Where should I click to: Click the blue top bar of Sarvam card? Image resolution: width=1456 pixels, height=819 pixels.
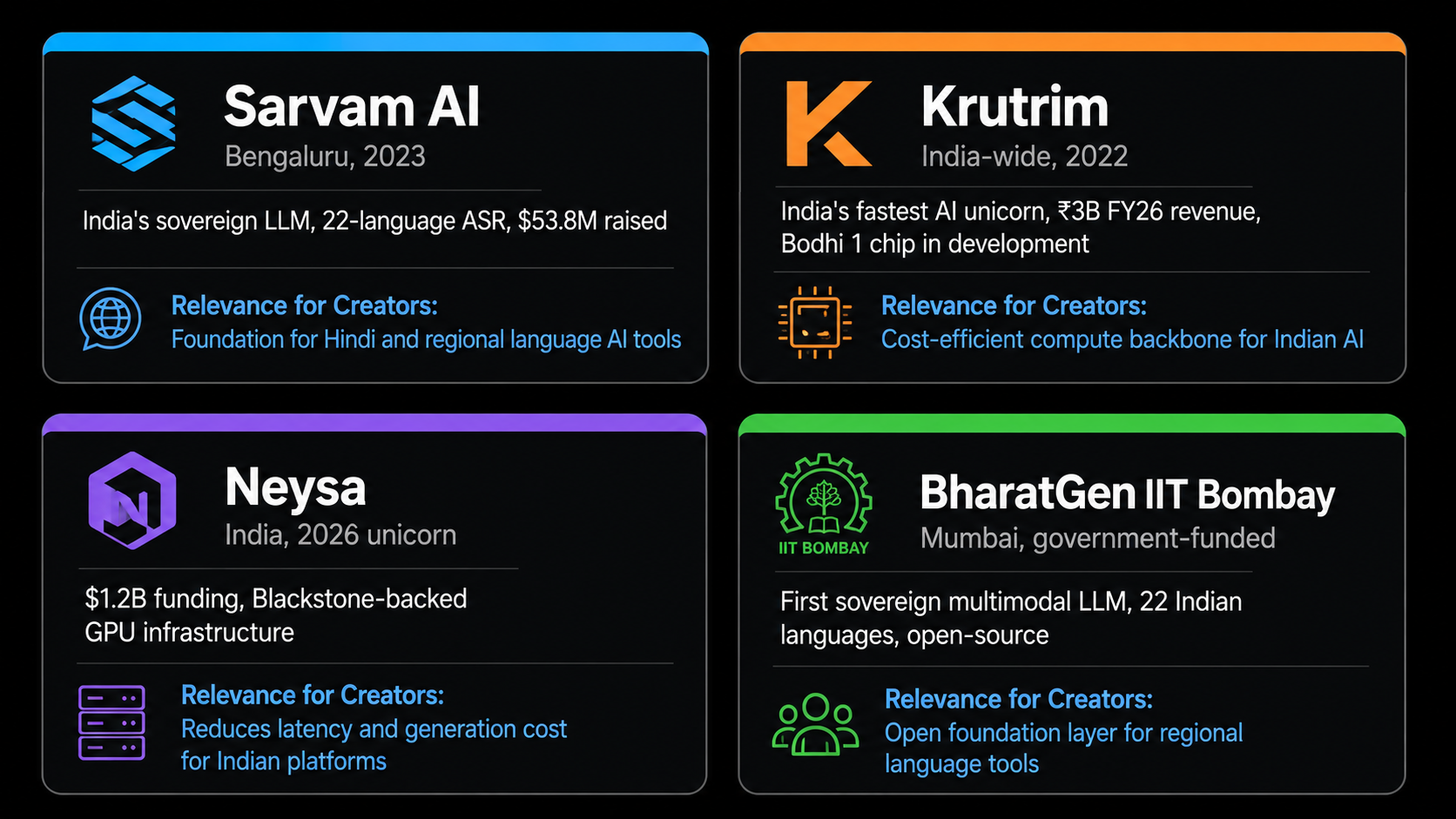point(375,42)
